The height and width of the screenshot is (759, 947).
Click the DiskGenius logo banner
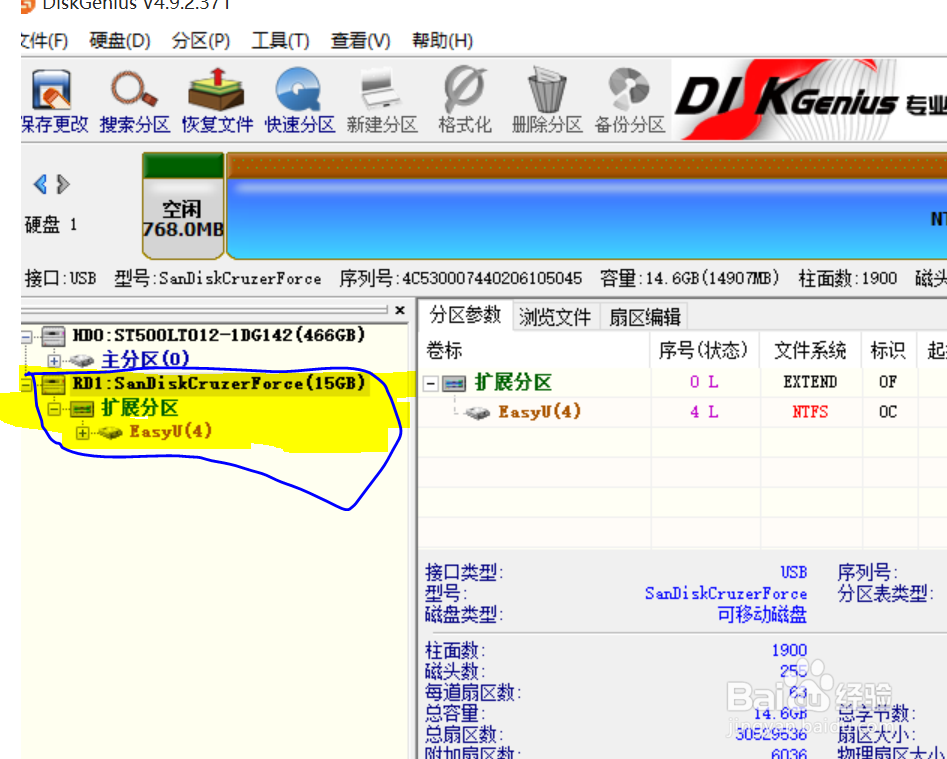click(809, 100)
